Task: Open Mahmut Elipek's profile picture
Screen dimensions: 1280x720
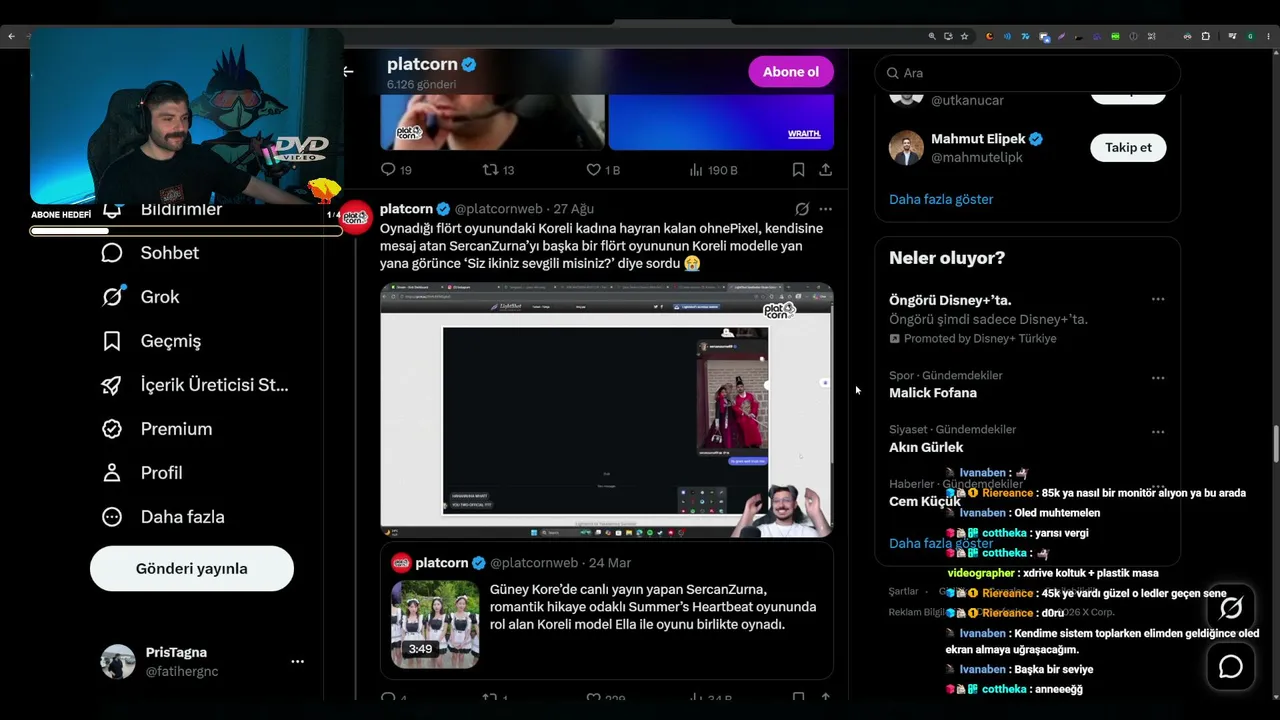Action: pyautogui.click(x=906, y=148)
